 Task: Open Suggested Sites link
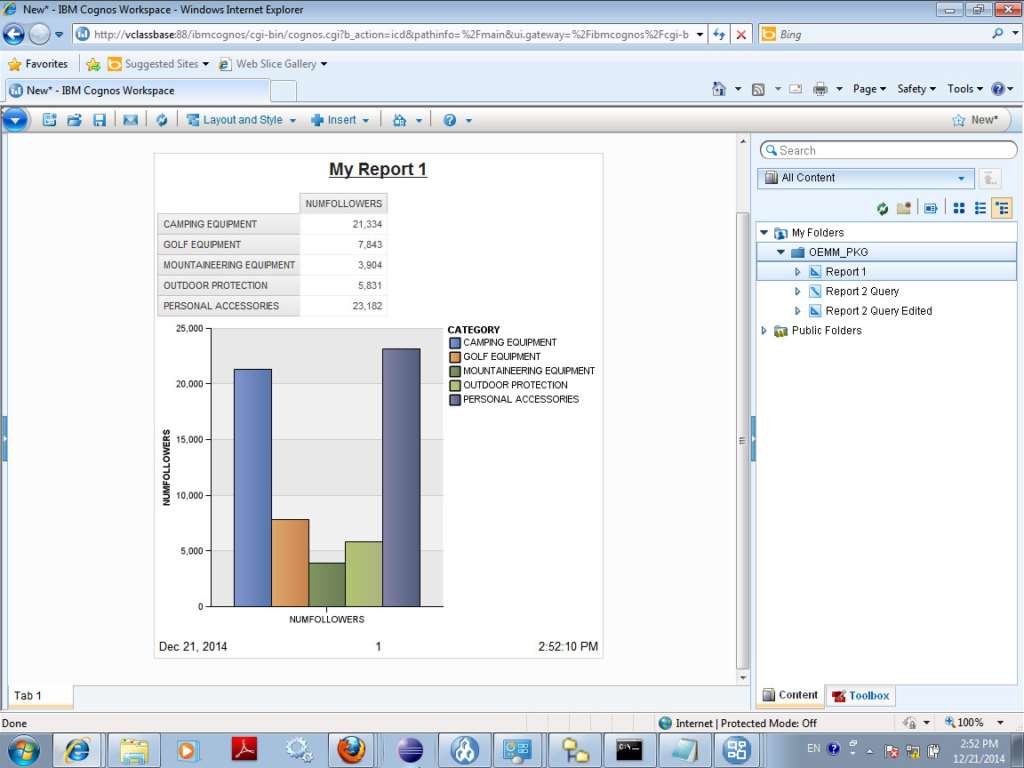click(x=159, y=64)
